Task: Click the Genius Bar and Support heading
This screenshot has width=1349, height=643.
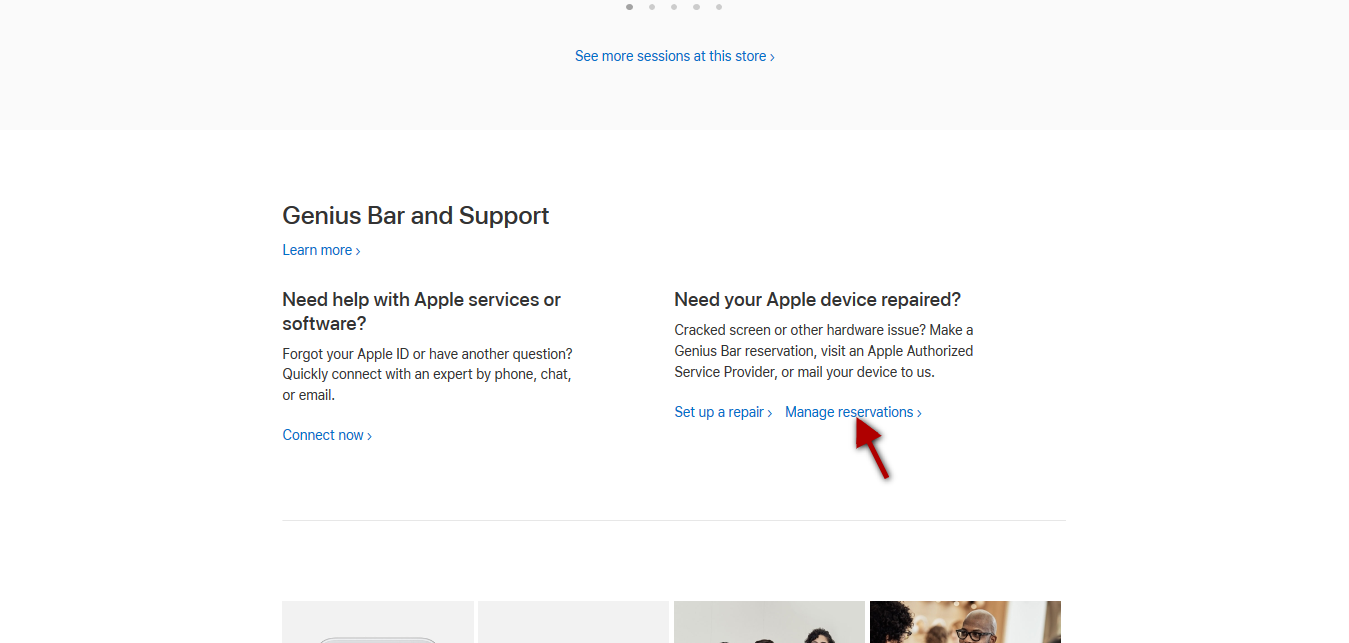Action: (416, 216)
